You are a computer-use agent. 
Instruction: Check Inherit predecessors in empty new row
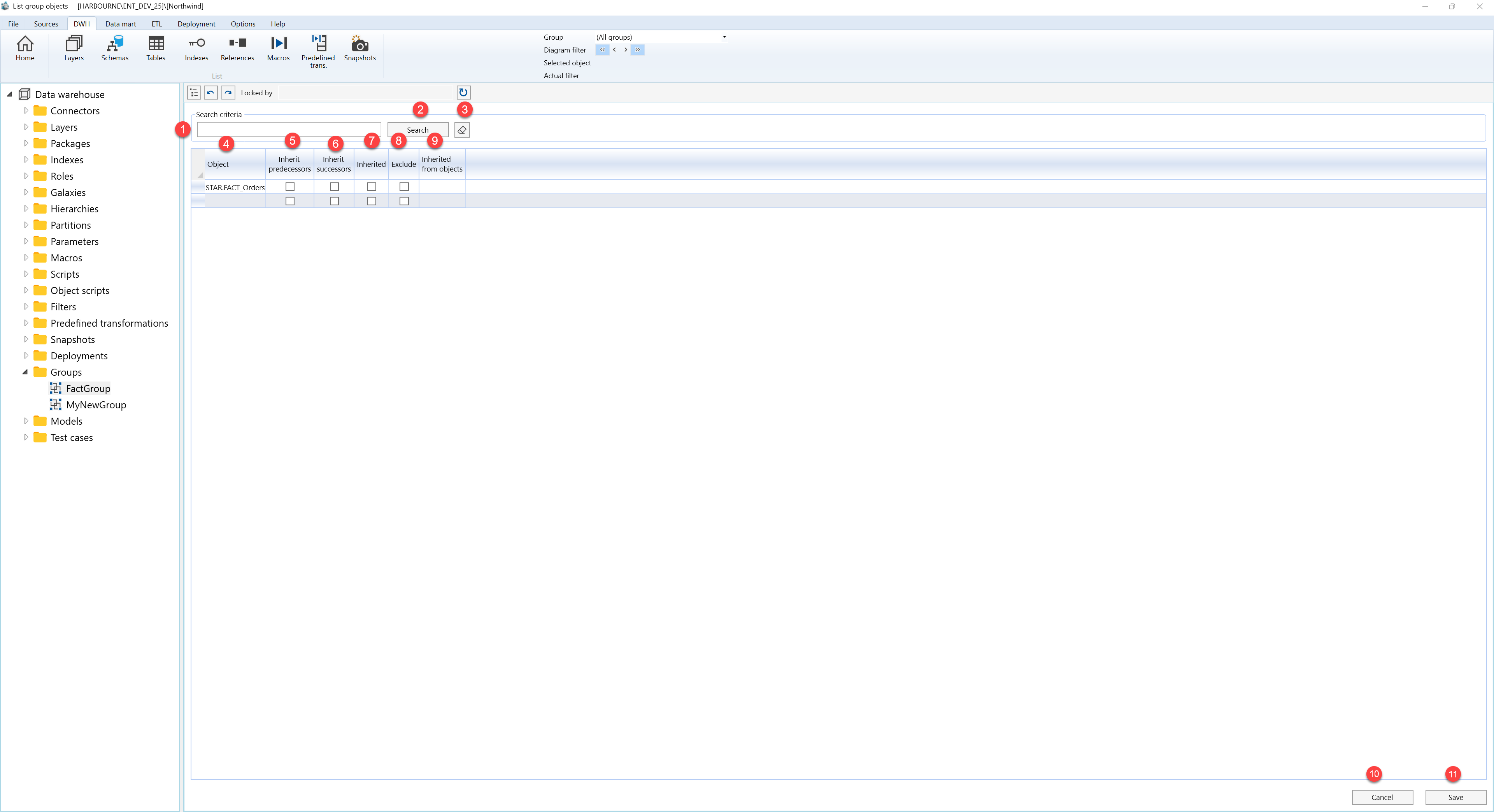(x=290, y=201)
